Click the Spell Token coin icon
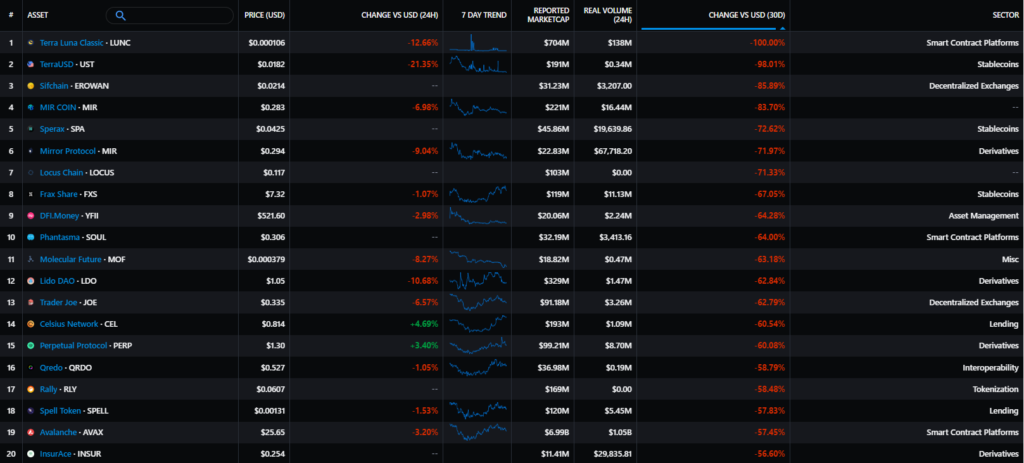The image size is (1024, 463). [31, 411]
